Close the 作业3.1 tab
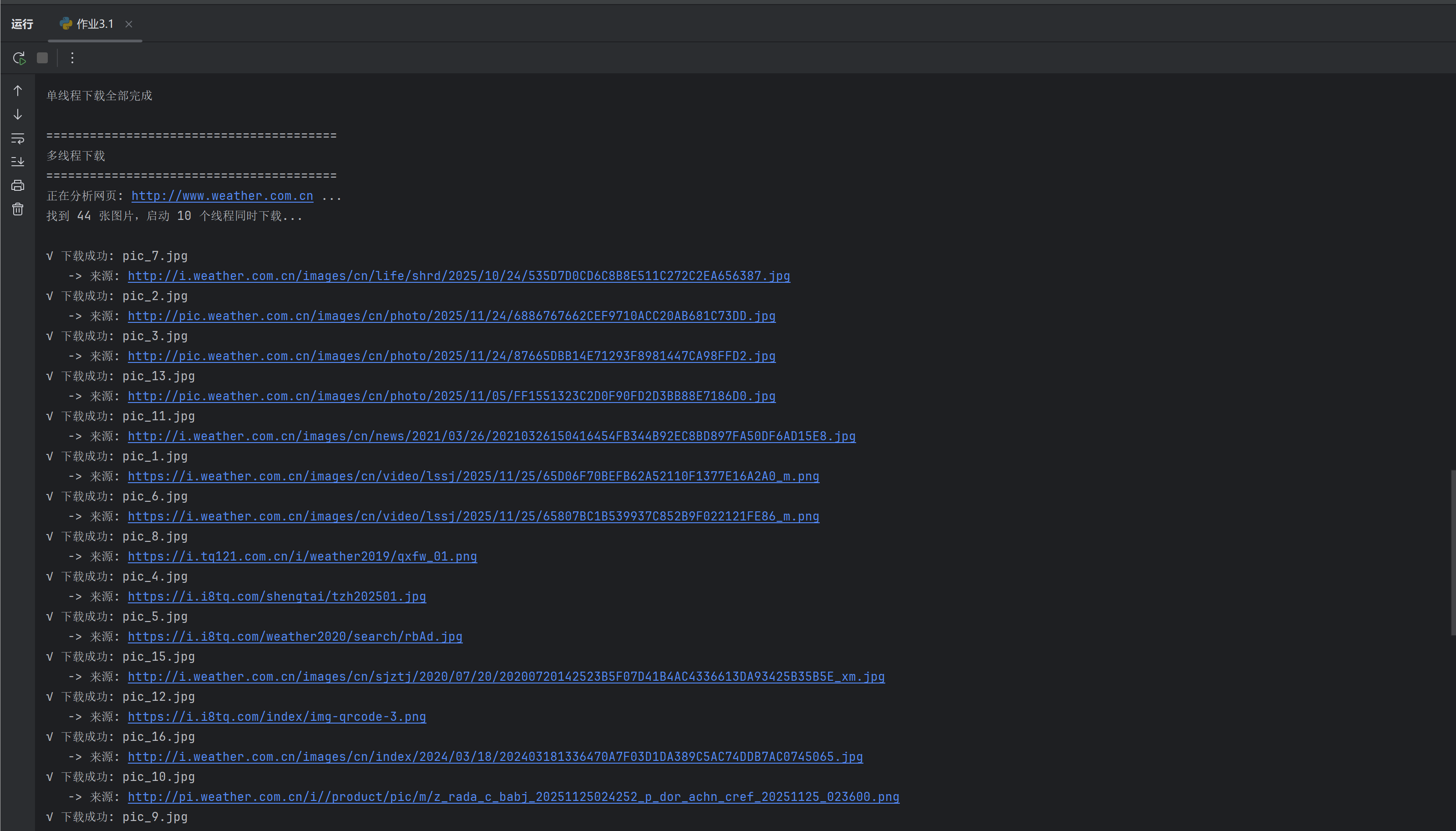This screenshot has height=831, width=1456. (x=129, y=24)
